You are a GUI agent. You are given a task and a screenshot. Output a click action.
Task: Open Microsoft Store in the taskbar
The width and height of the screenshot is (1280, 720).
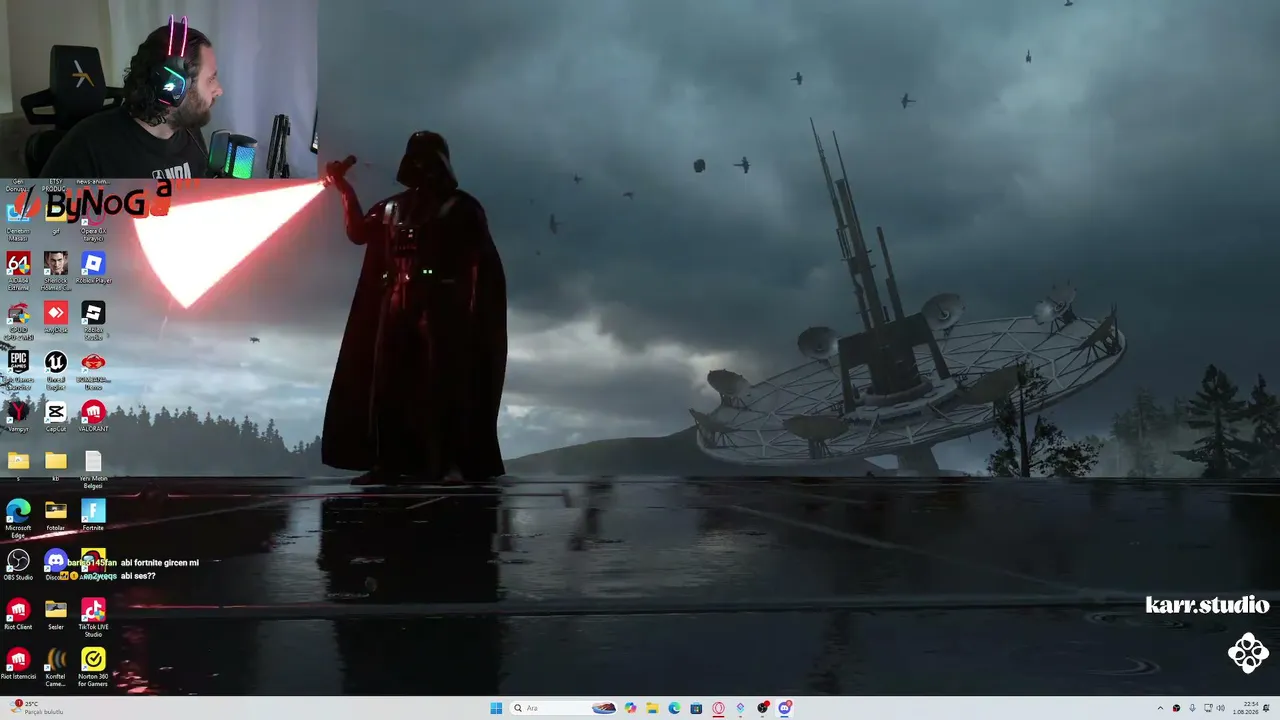696,708
